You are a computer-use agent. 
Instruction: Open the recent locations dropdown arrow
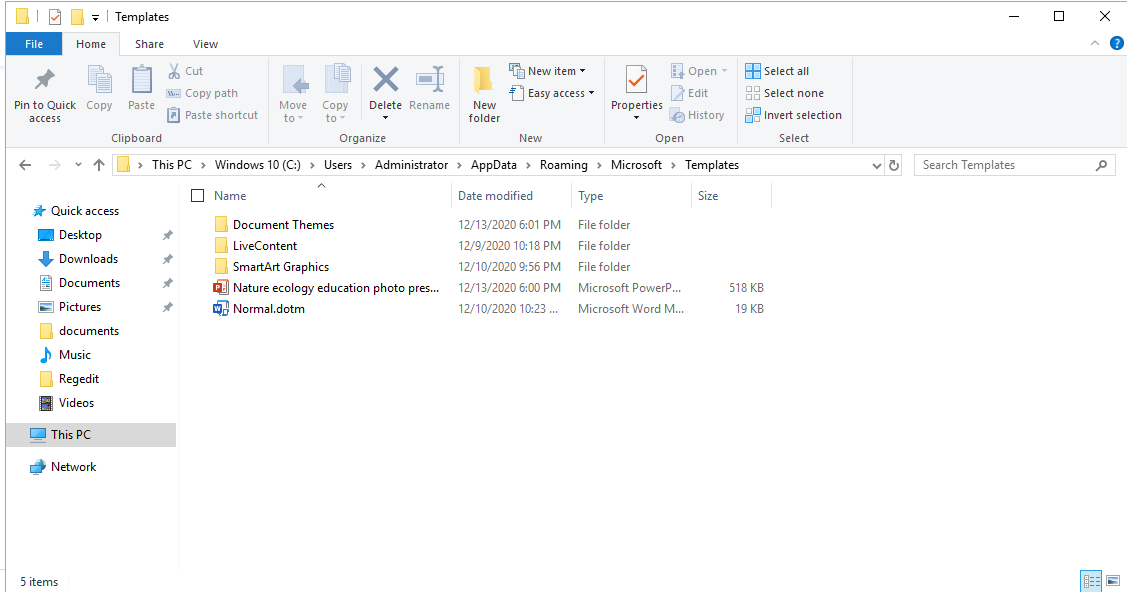[x=78, y=165]
